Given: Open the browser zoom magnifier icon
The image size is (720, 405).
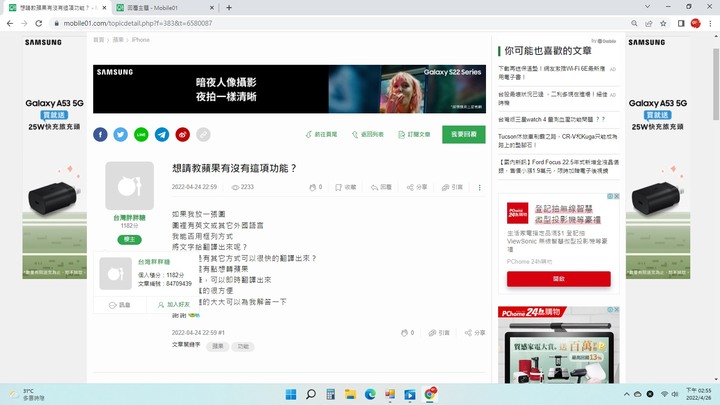Looking at the screenshot, I should pyautogui.click(x=634, y=23).
